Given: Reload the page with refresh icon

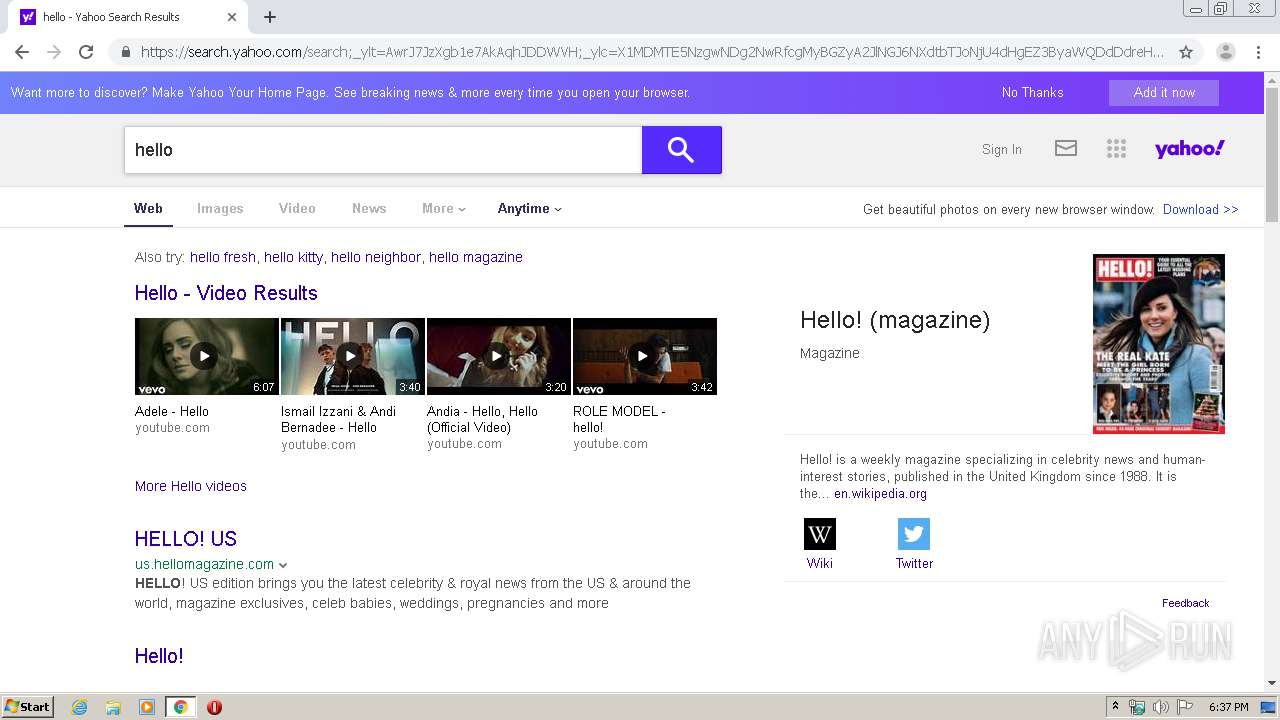Looking at the screenshot, I should click(x=86, y=52).
